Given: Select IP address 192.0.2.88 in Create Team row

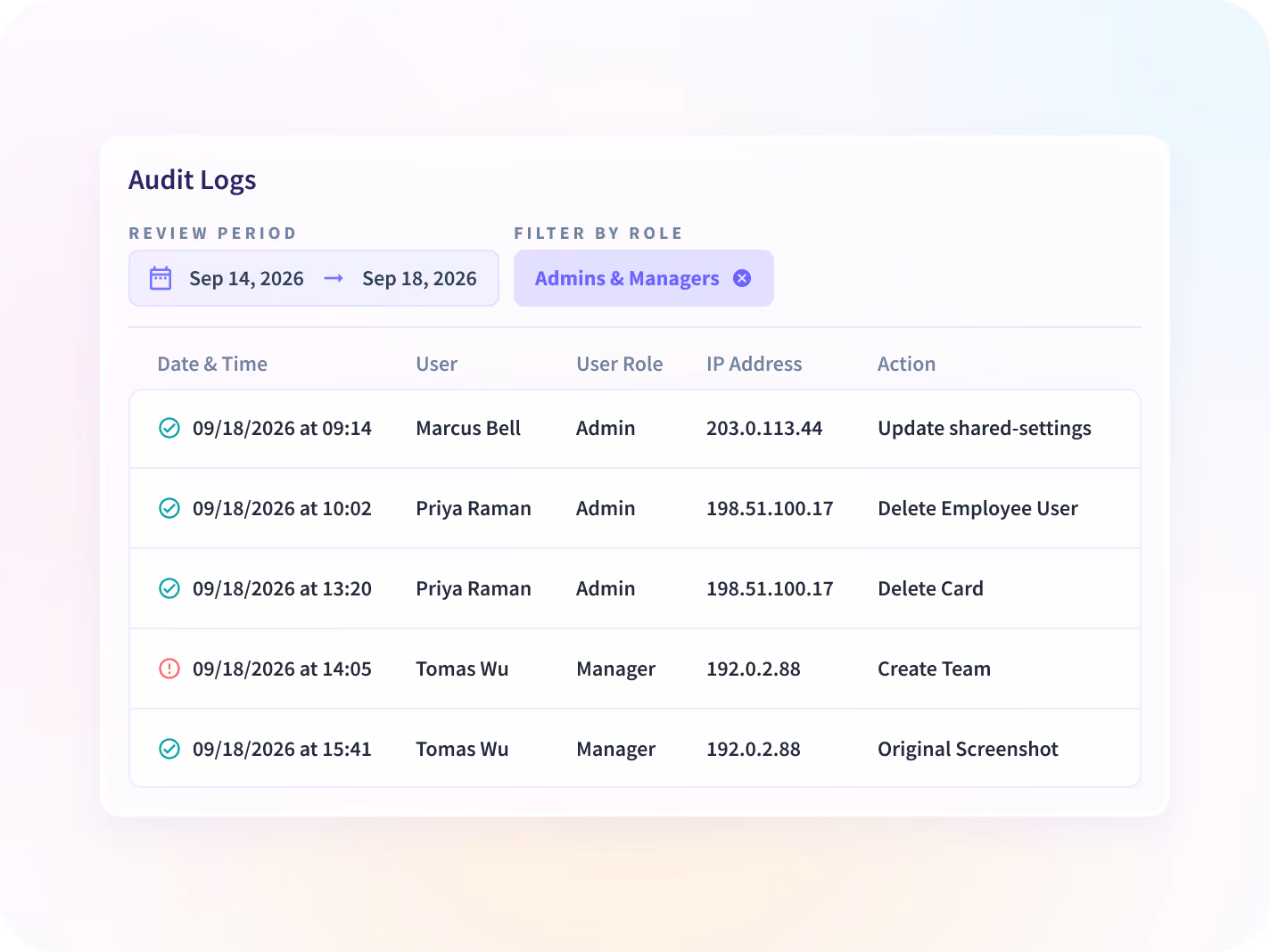Looking at the screenshot, I should coord(754,669).
